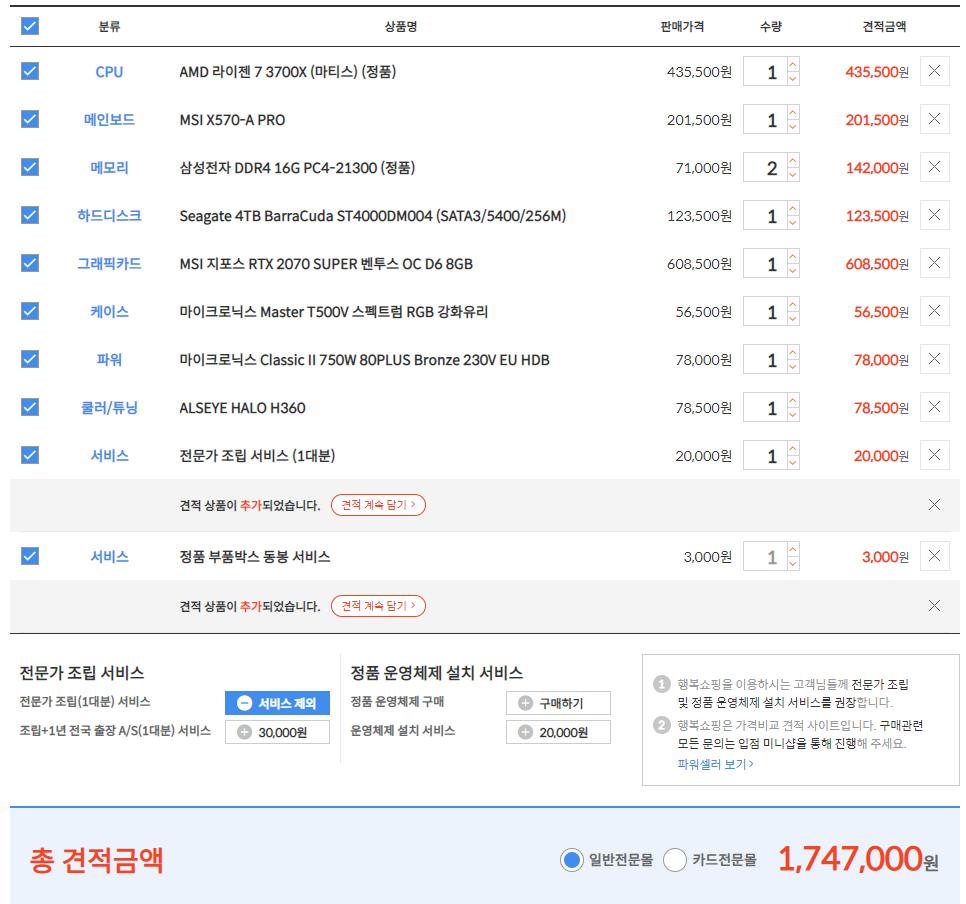Viewport: 966px width, 904px height.
Task: Increase the power supply quantity
Action: point(793,352)
